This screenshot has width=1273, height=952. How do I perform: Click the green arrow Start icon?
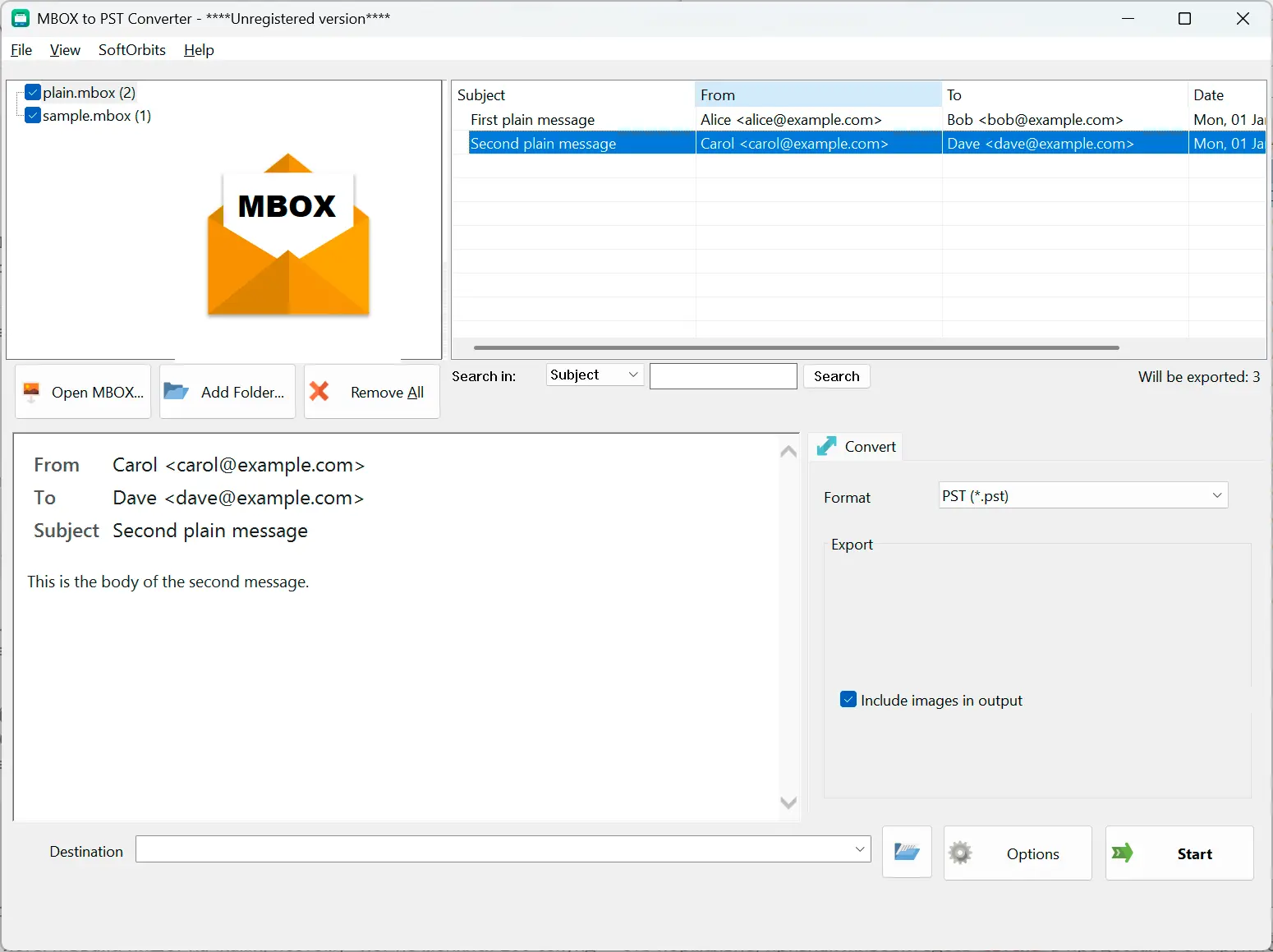tap(1122, 853)
